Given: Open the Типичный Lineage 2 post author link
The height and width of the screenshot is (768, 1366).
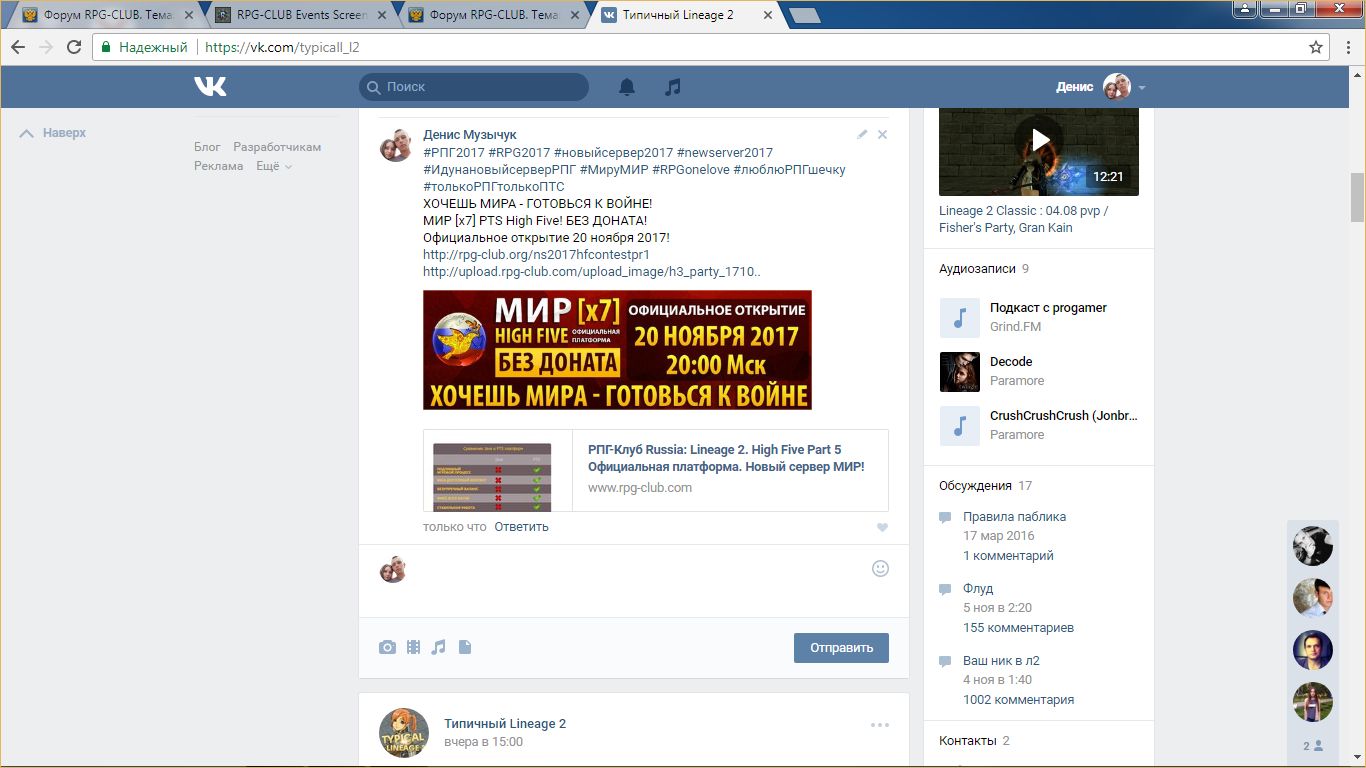Looking at the screenshot, I should pos(505,724).
